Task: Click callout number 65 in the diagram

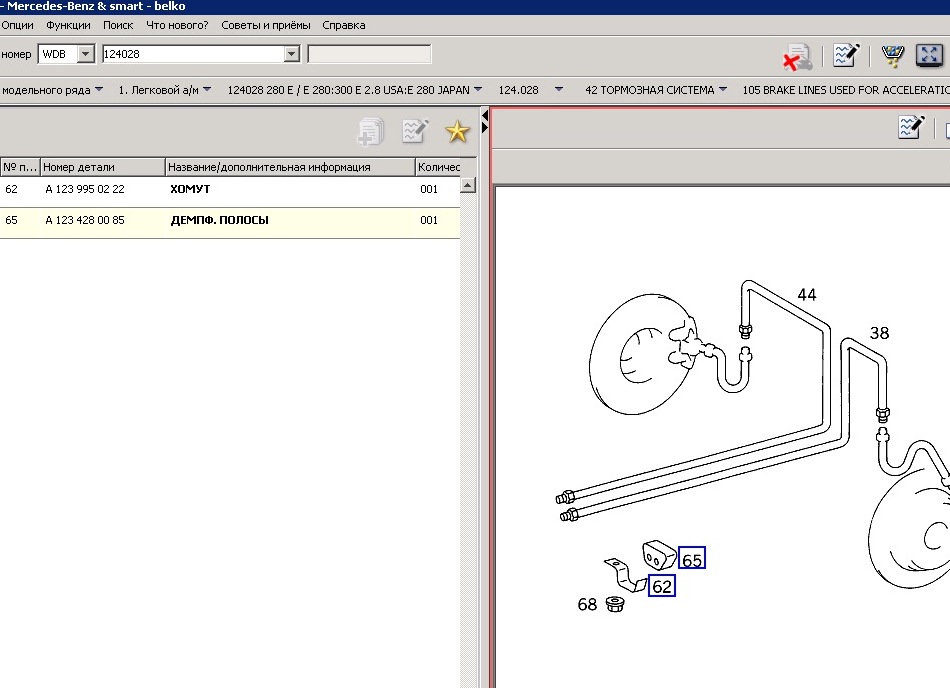Action: click(691, 560)
